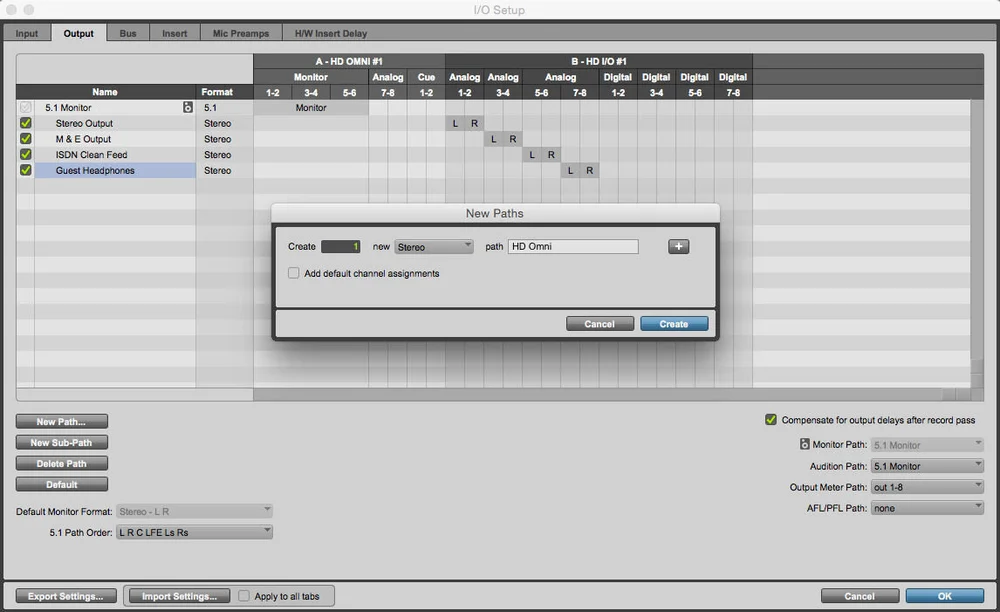Screen dimensions: 1000x612
Task: Open the Audition Path dropdown
Action: coord(927,465)
